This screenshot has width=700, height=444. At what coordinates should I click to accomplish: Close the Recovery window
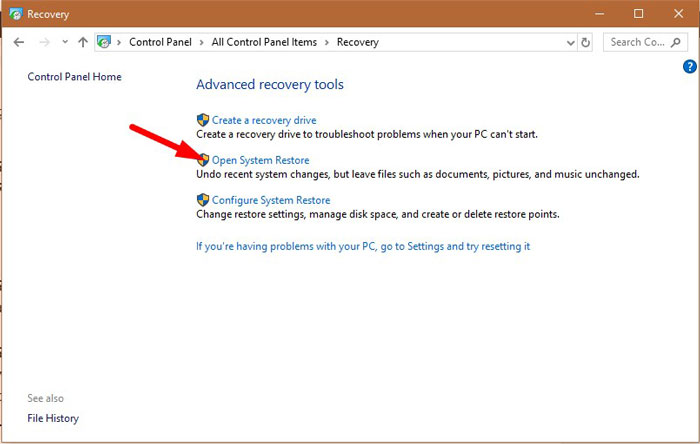tap(679, 14)
